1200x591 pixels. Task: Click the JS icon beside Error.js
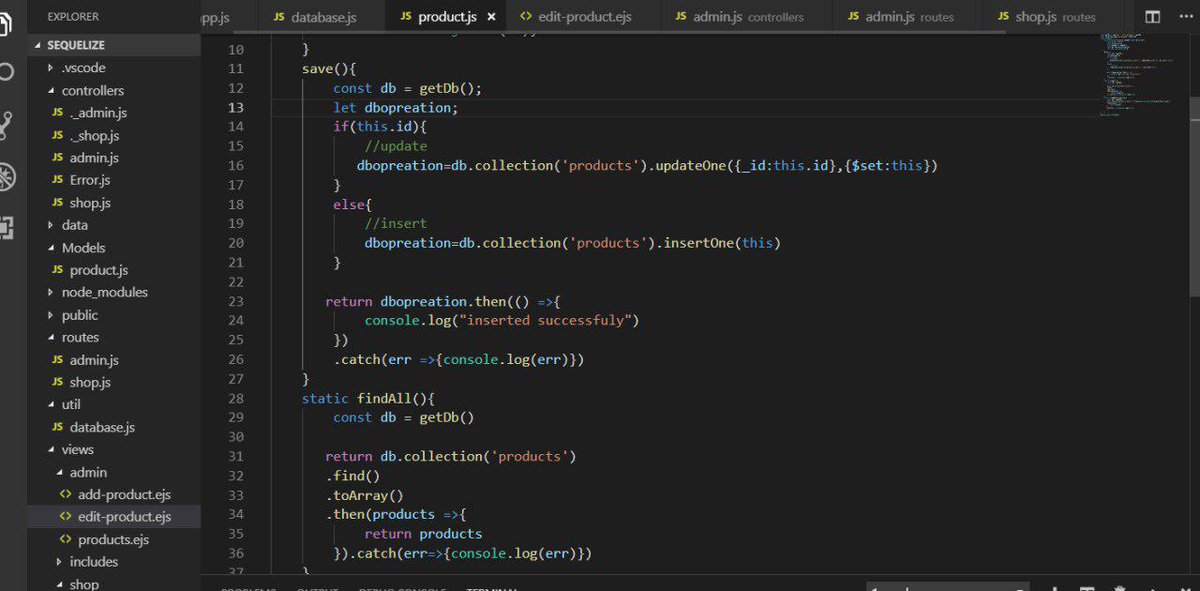point(58,180)
